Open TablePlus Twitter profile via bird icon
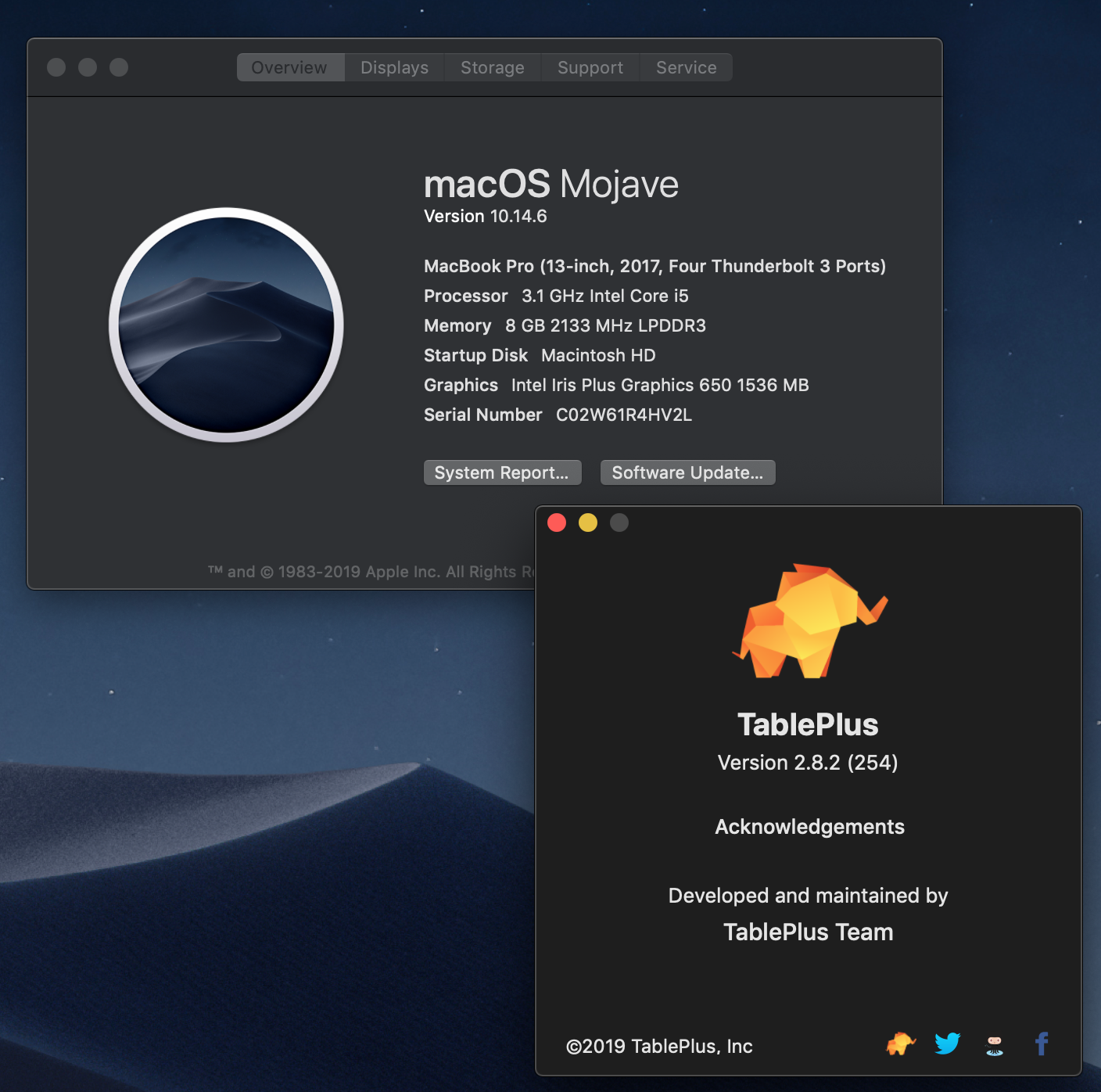 click(947, 1044)
